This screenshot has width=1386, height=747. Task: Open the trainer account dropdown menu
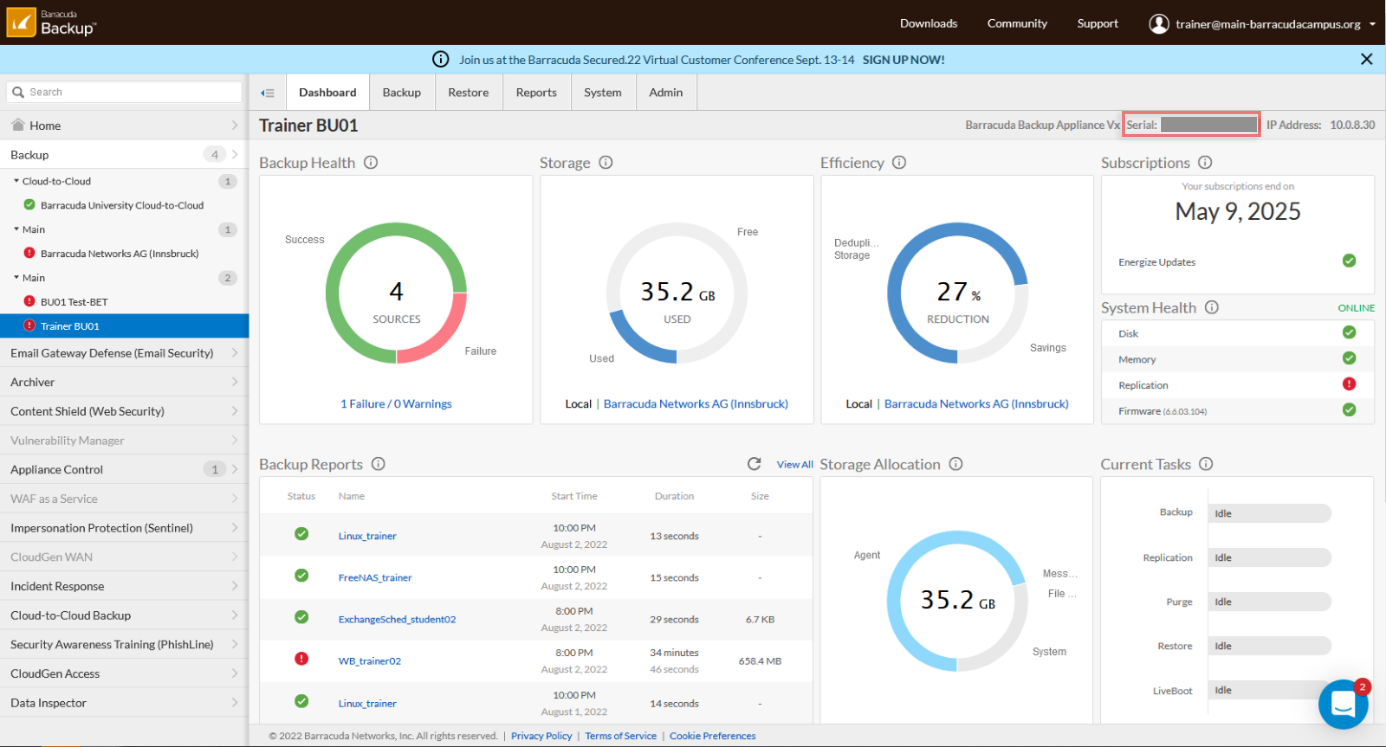click(x=1373, y=24)
